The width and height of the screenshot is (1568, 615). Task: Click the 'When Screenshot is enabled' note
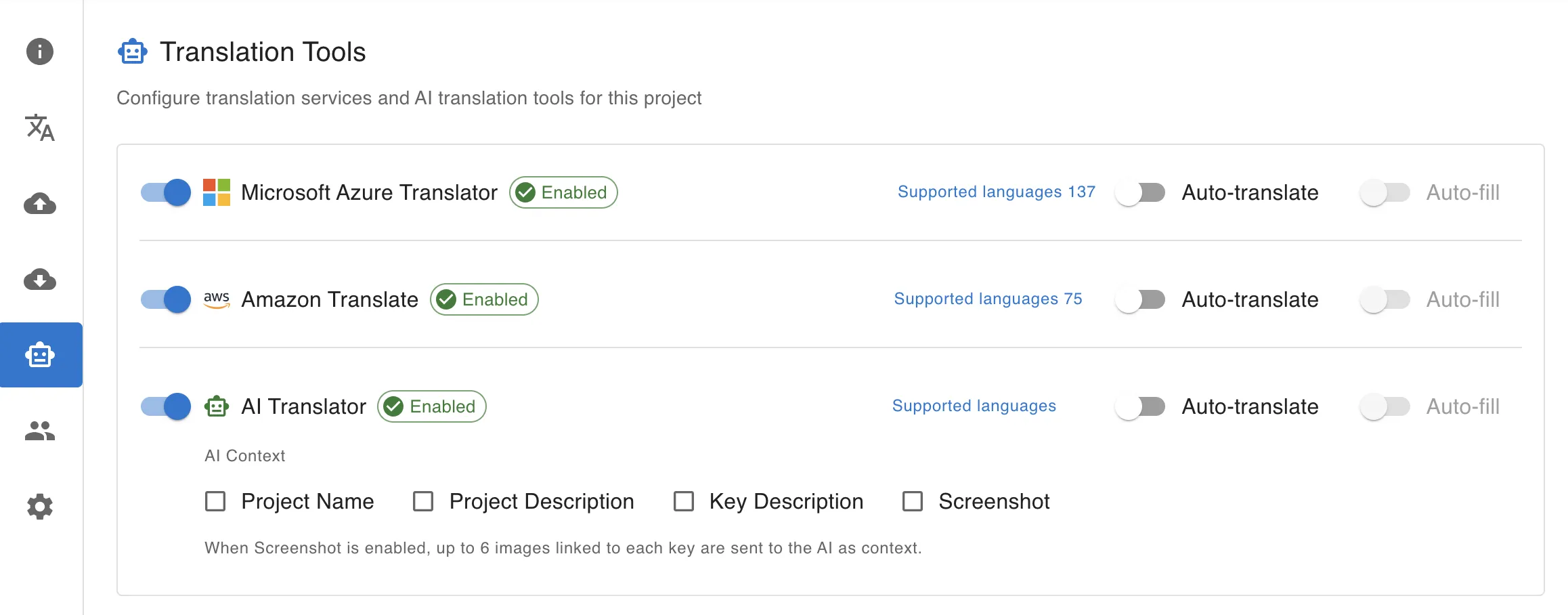[x=563, y=548]
